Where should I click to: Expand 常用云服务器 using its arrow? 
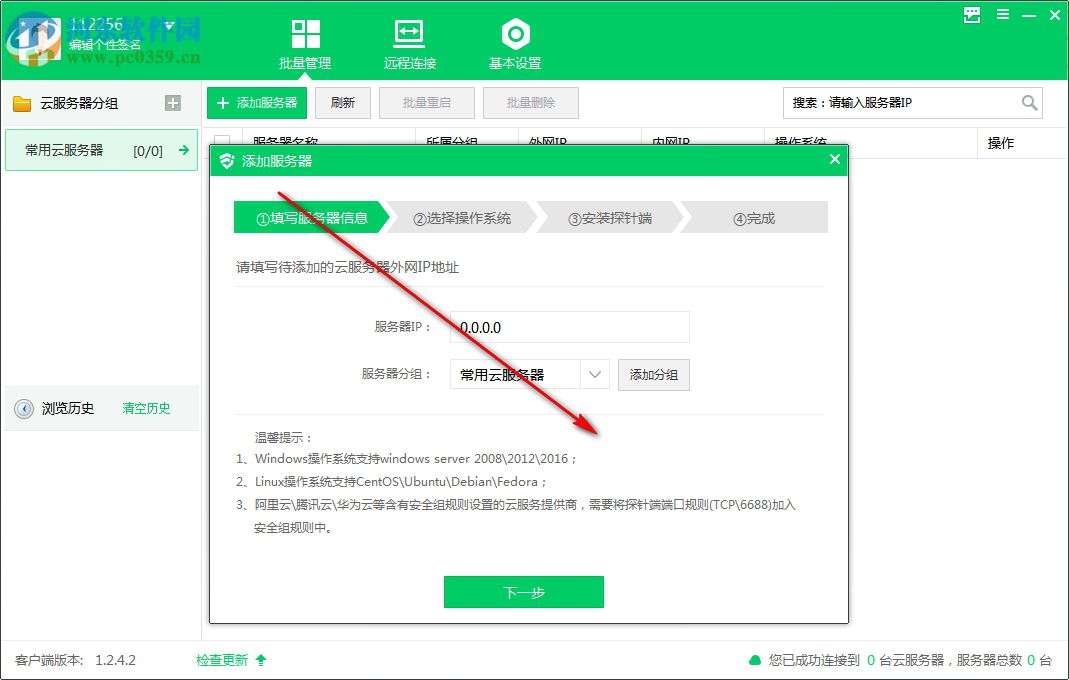(x=183, y=150)
